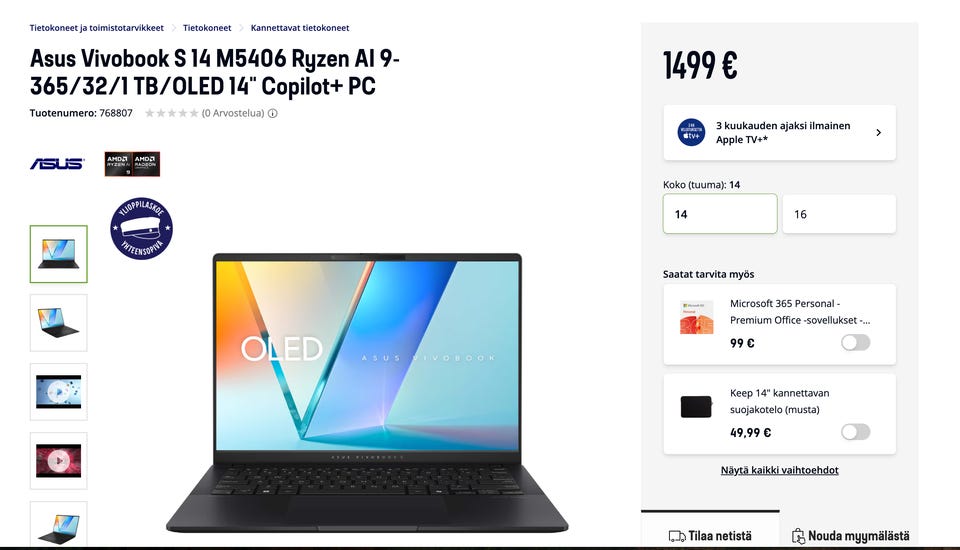Click the AMD Ryzen AI Radeon badge
Viewport: 960px width, 550px height.
click(x=132, y=164)
